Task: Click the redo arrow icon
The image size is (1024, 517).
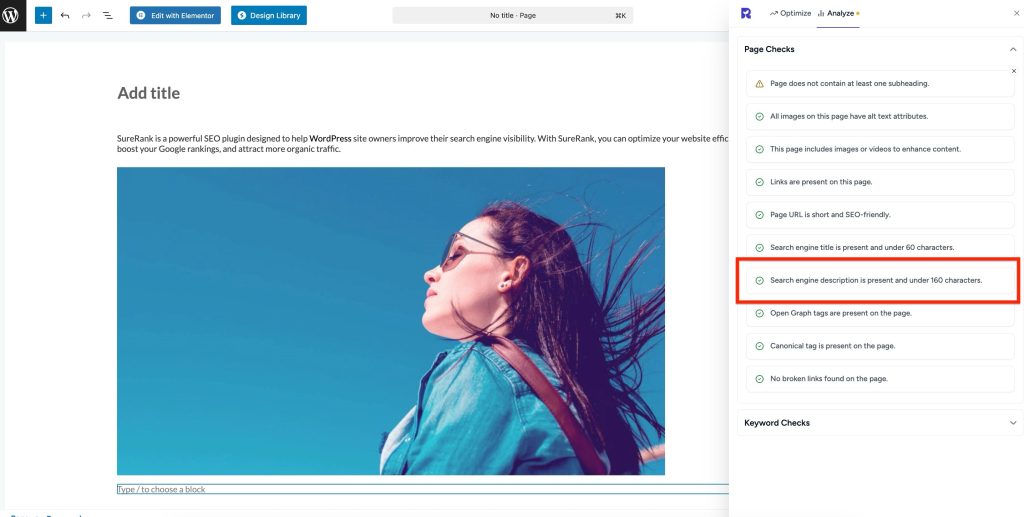Action: [x=86, y=16]
